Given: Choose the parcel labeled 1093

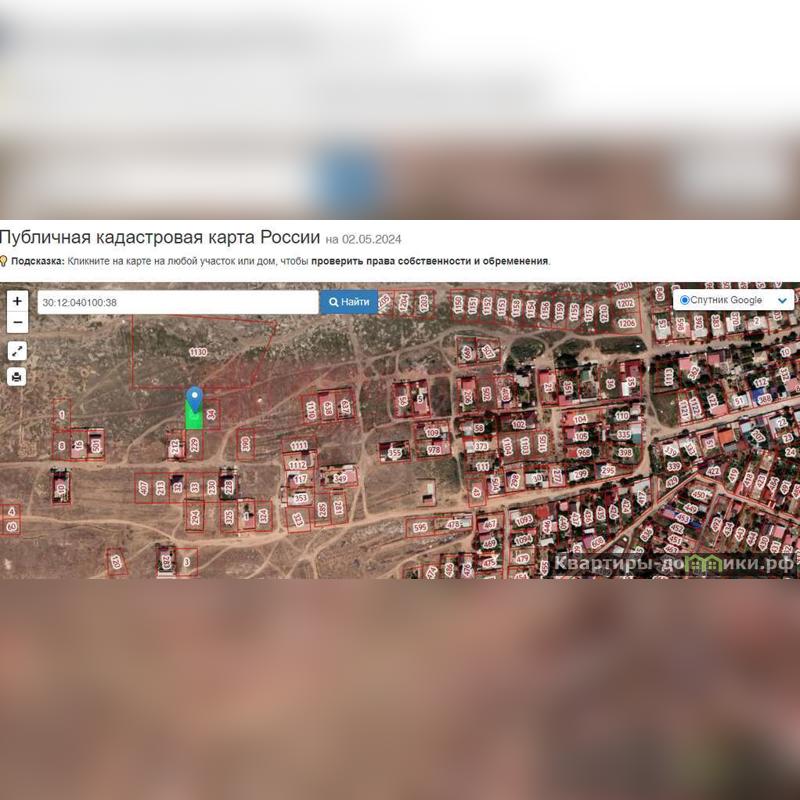Looking at the screenshot, I should [523, 520].
